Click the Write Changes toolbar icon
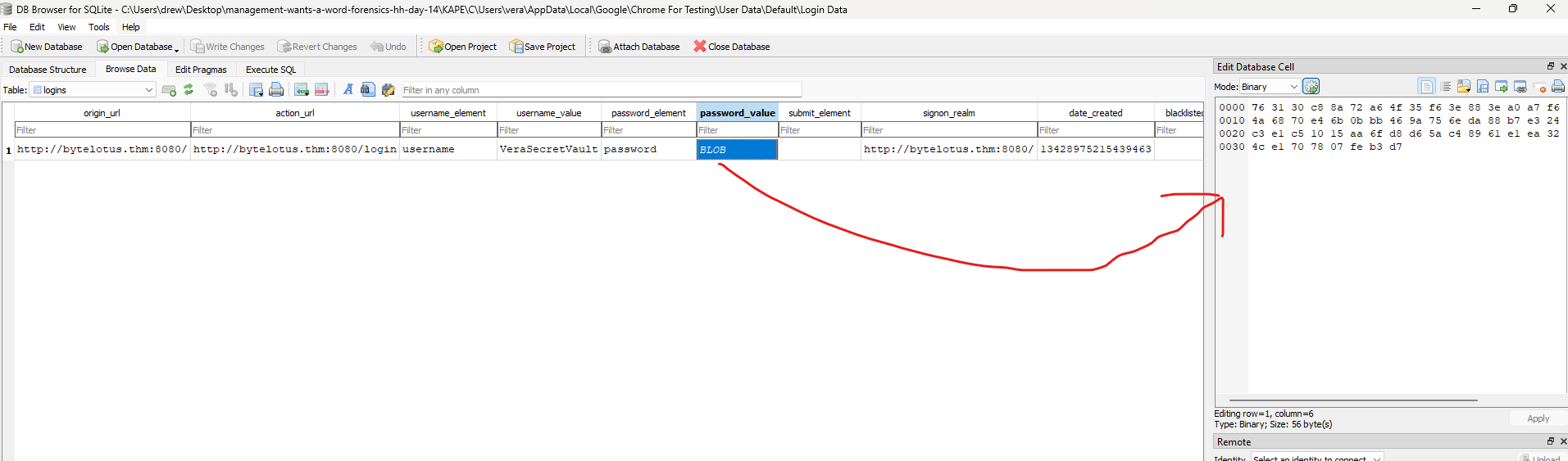The height and width of the screenshot is (461, 1568). pyautogui.click(x=198, y=47)
